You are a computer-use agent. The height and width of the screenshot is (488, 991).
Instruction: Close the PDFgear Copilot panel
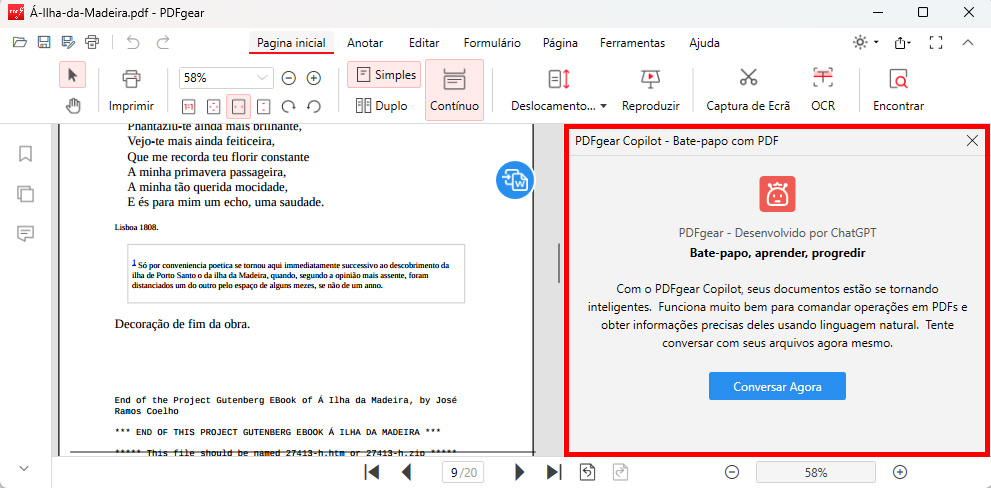pos(973,141)
